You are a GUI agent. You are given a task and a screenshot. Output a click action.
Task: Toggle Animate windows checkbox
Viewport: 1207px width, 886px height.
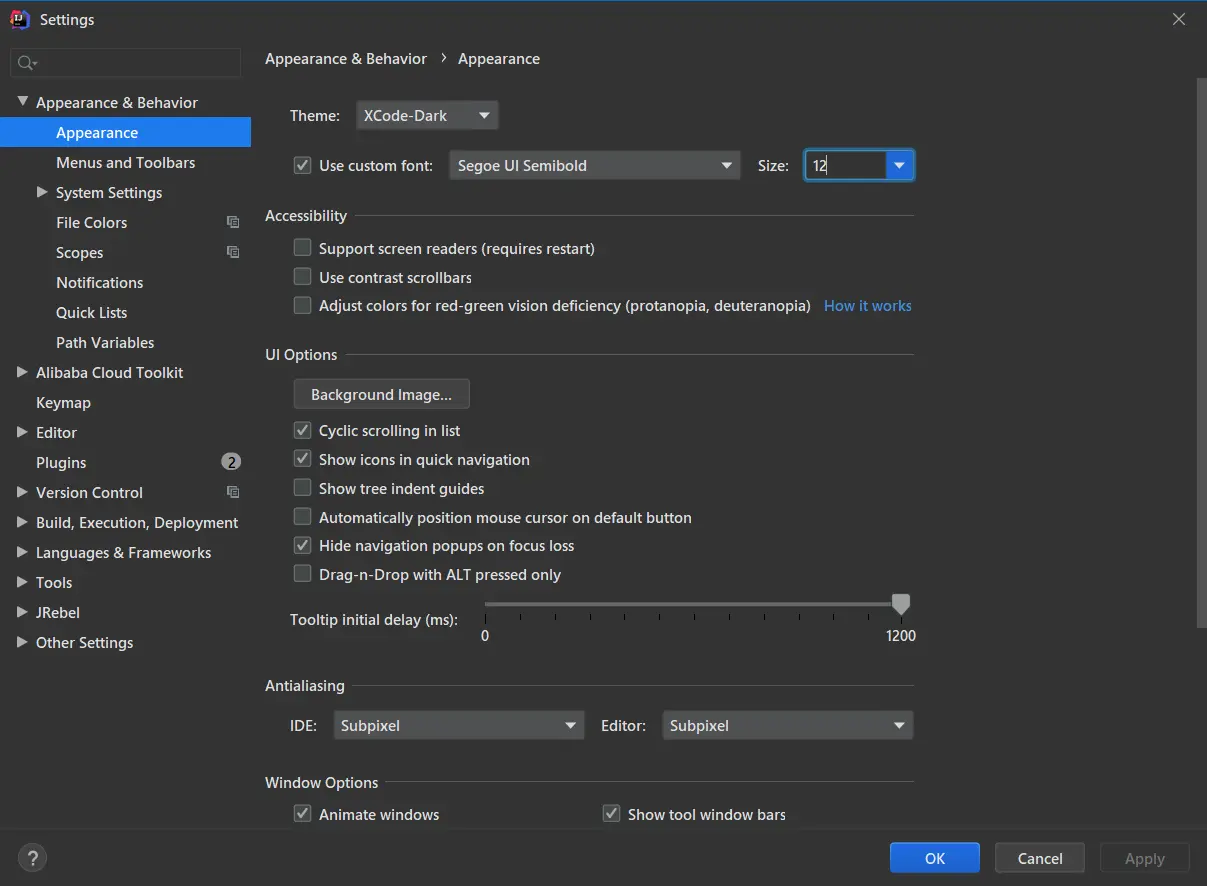tap(302, 814)
